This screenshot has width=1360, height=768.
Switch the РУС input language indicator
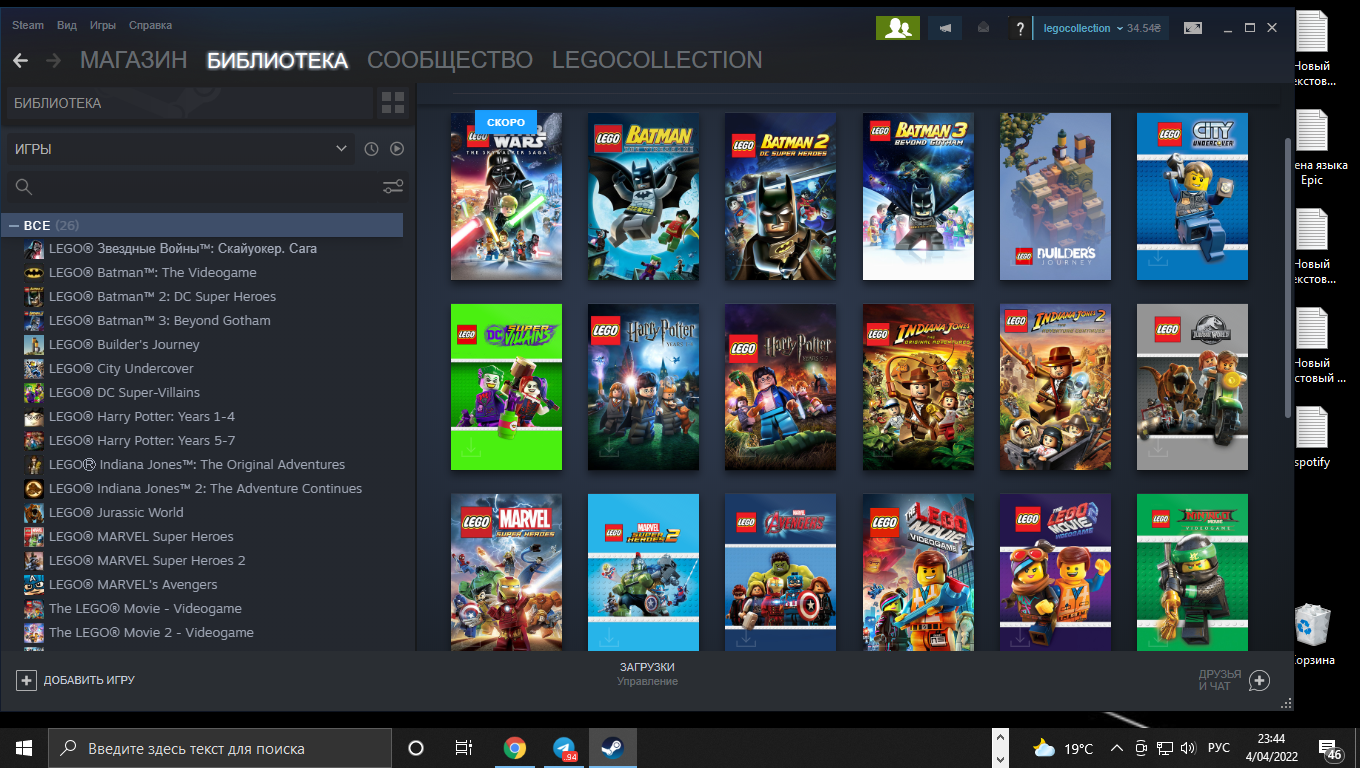coord(1219,748)
